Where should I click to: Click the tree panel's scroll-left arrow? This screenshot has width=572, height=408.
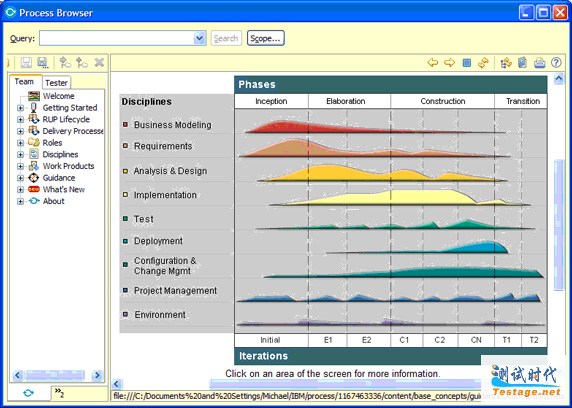click(x=18, y=375)
